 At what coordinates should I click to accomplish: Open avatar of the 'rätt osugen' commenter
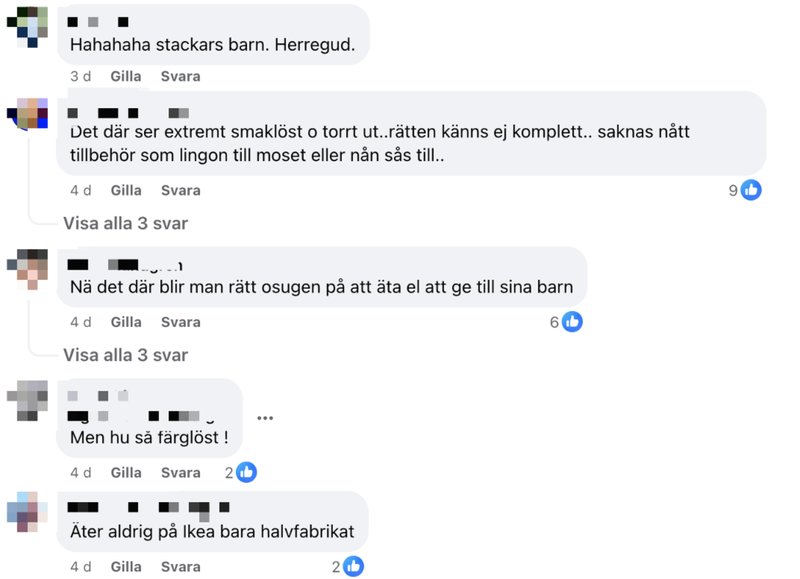click(28, 269)
